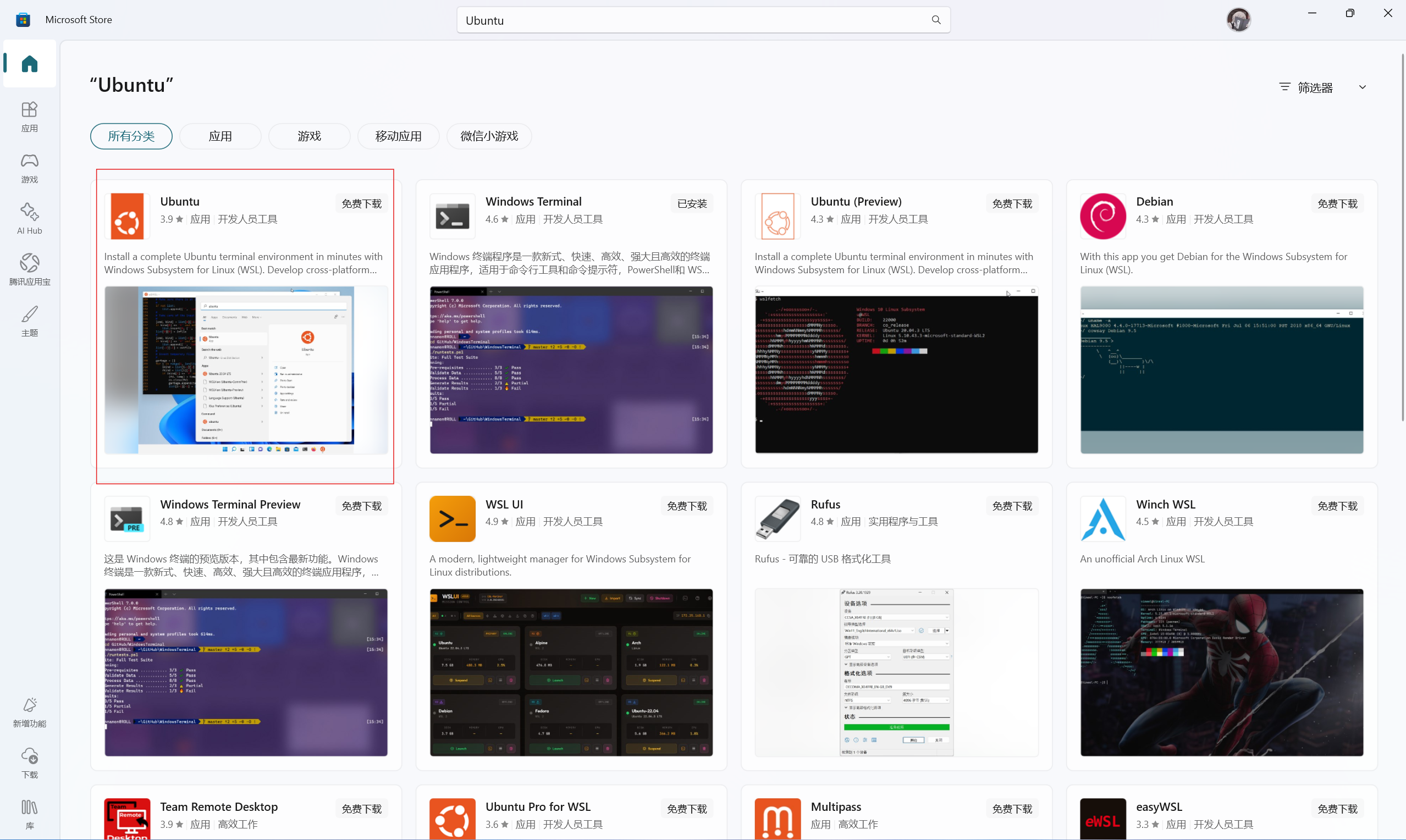Viewport: 1406px width, 840px height.
Task: Switch to the 游戏 filter tab
Action: coord(310,136)
